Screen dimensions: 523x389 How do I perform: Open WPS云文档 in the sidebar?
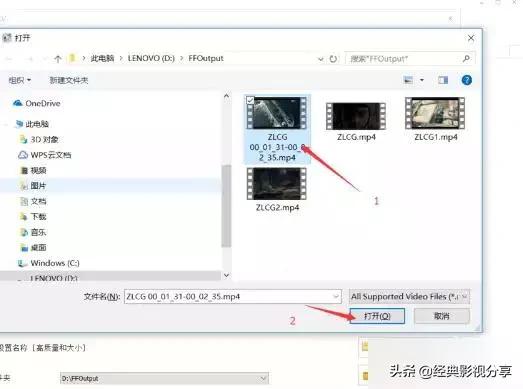(44, 155)
